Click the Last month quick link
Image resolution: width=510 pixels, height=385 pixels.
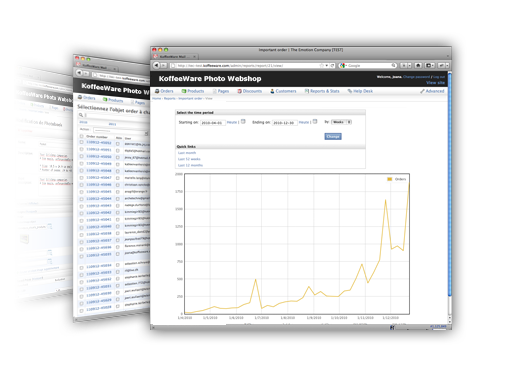(x=187, y=153)
